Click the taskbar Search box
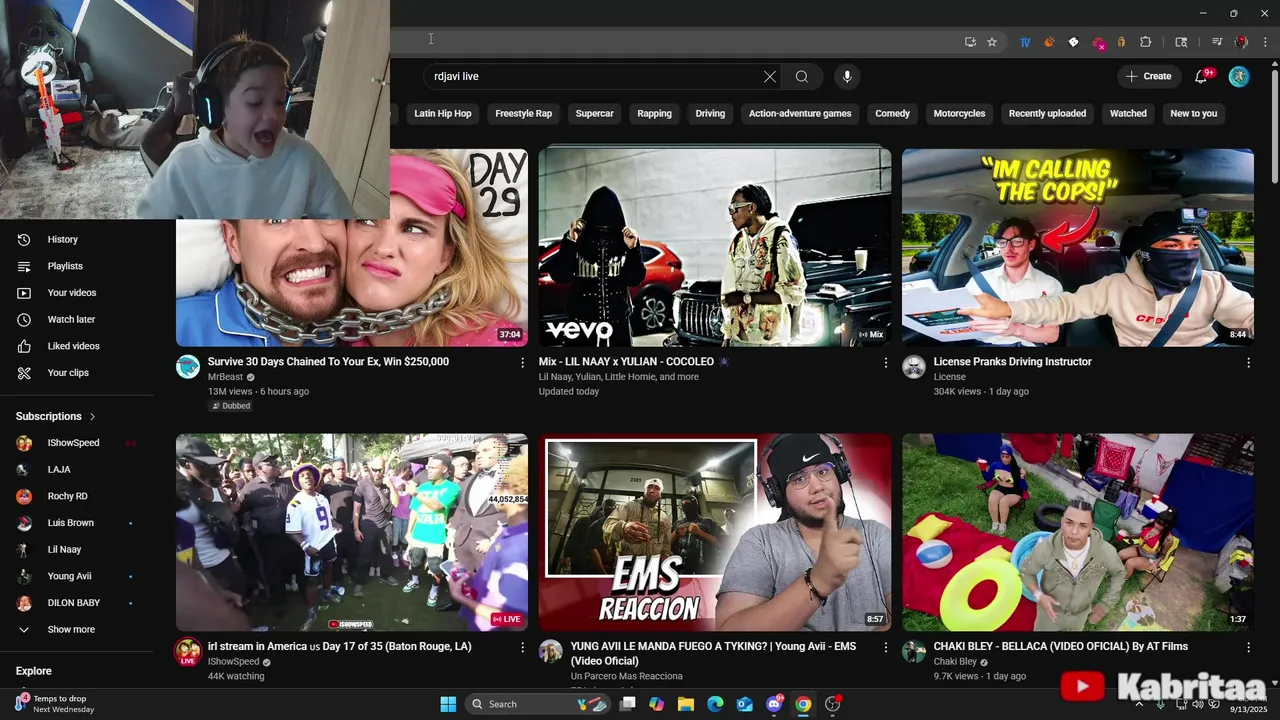This screenshot has height=720, width=1280. point(540,704)
